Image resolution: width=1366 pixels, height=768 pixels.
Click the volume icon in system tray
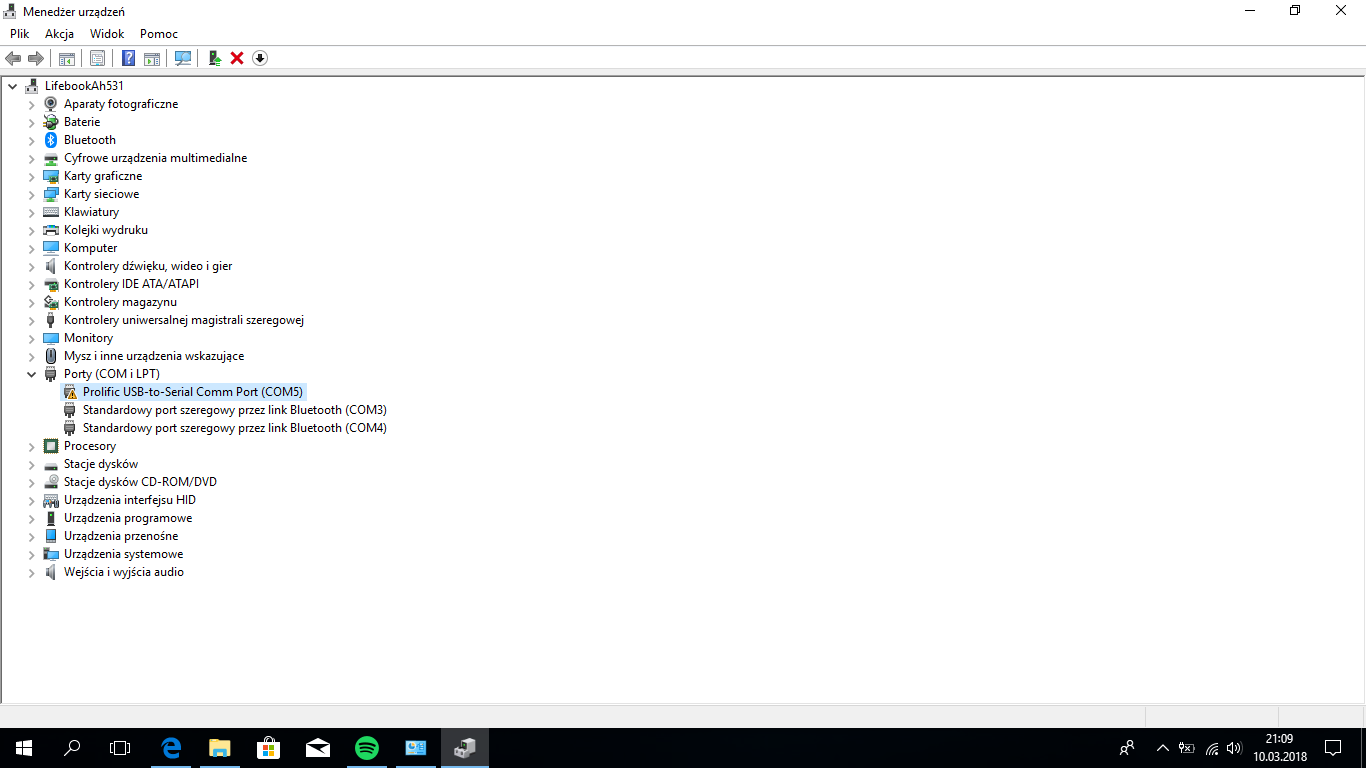1234,748
